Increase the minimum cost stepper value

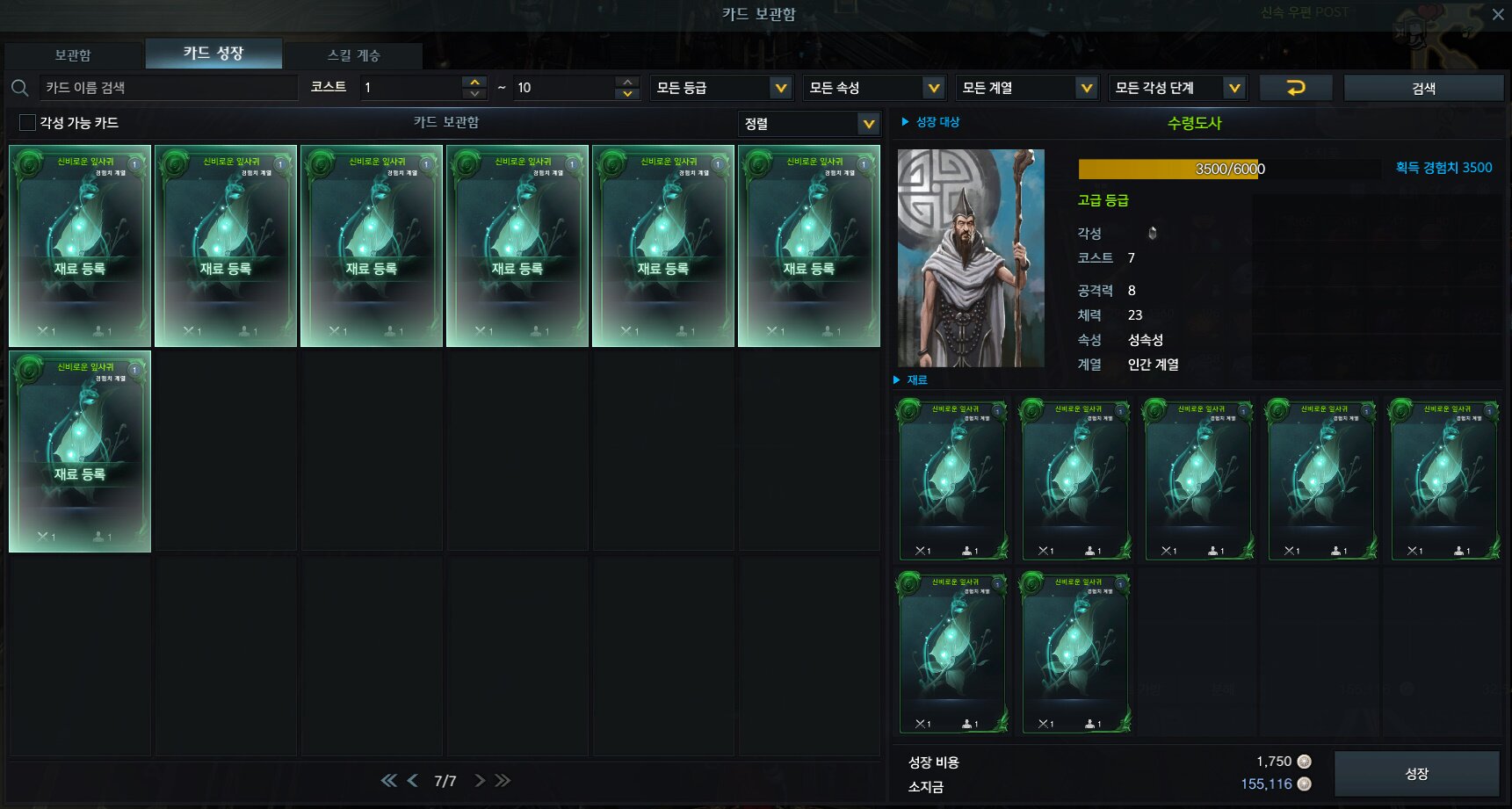point(474,82)
